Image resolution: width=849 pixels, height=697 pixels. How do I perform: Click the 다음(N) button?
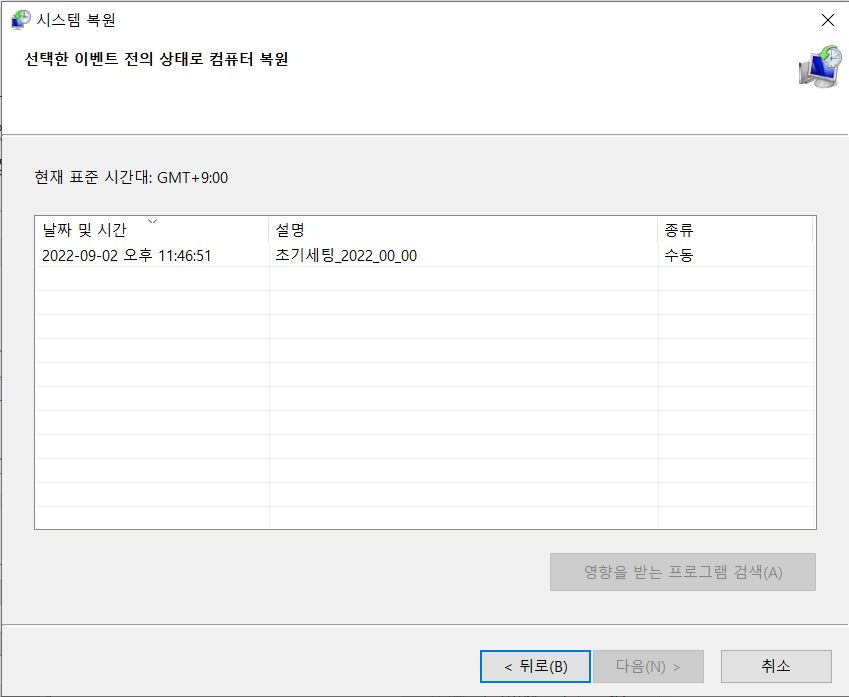[x=649, y=666]
